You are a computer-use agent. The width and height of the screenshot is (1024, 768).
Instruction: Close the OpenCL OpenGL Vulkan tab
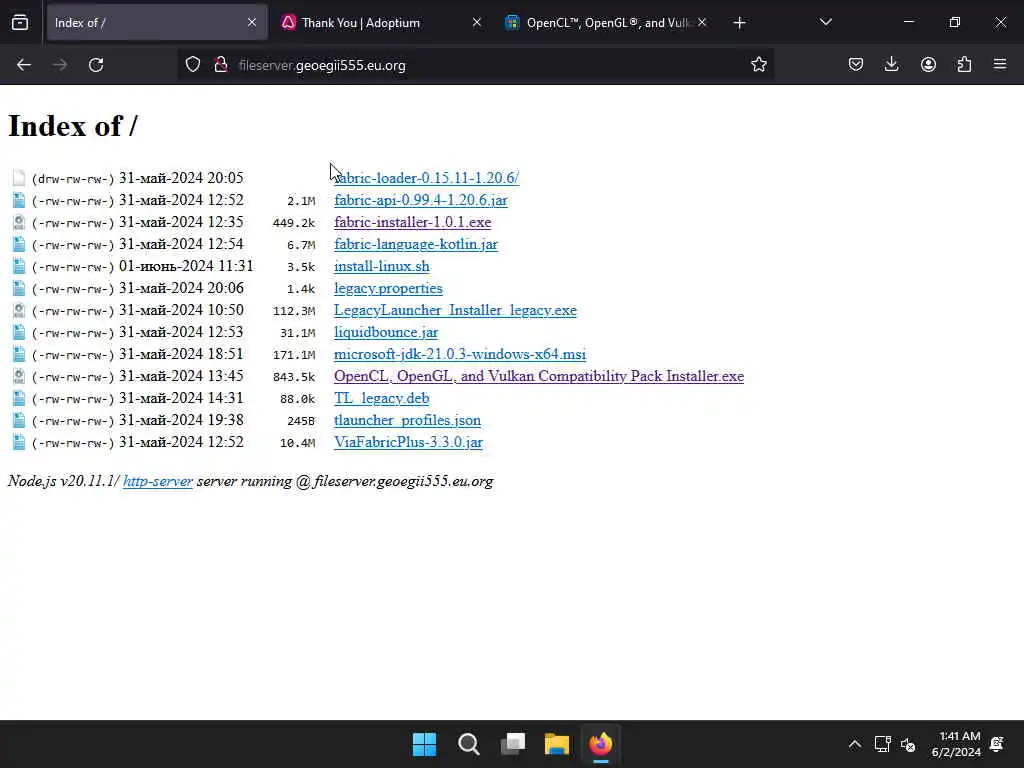pos(702,23)
